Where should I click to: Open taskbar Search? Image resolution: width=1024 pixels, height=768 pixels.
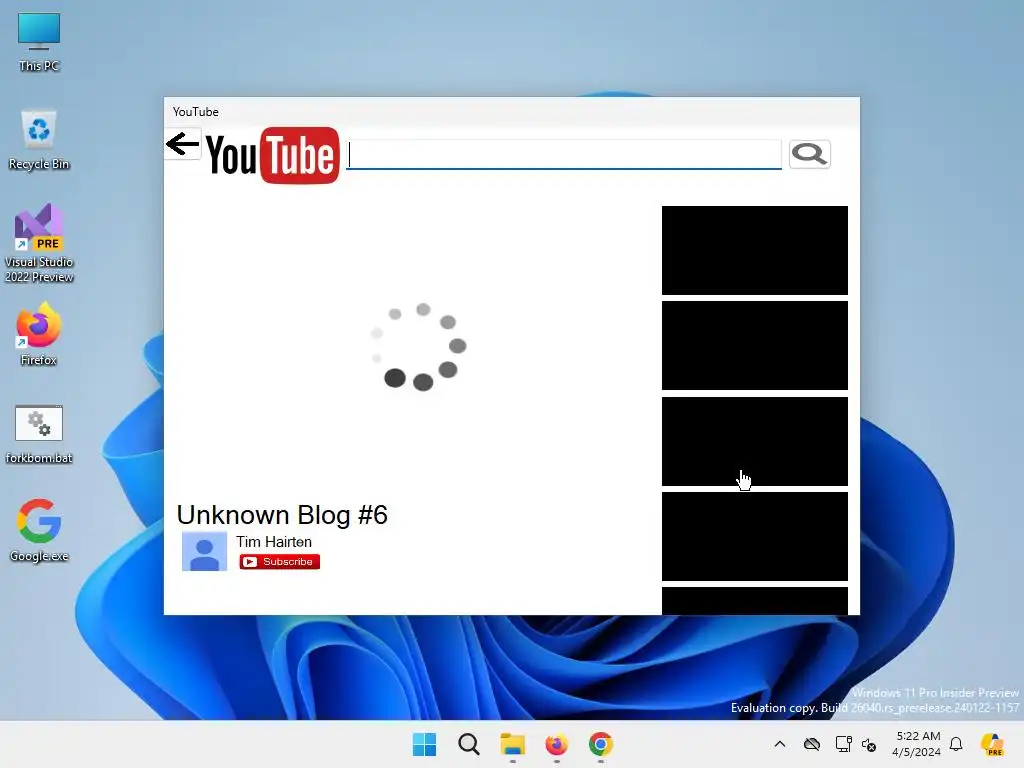(469, 744)
